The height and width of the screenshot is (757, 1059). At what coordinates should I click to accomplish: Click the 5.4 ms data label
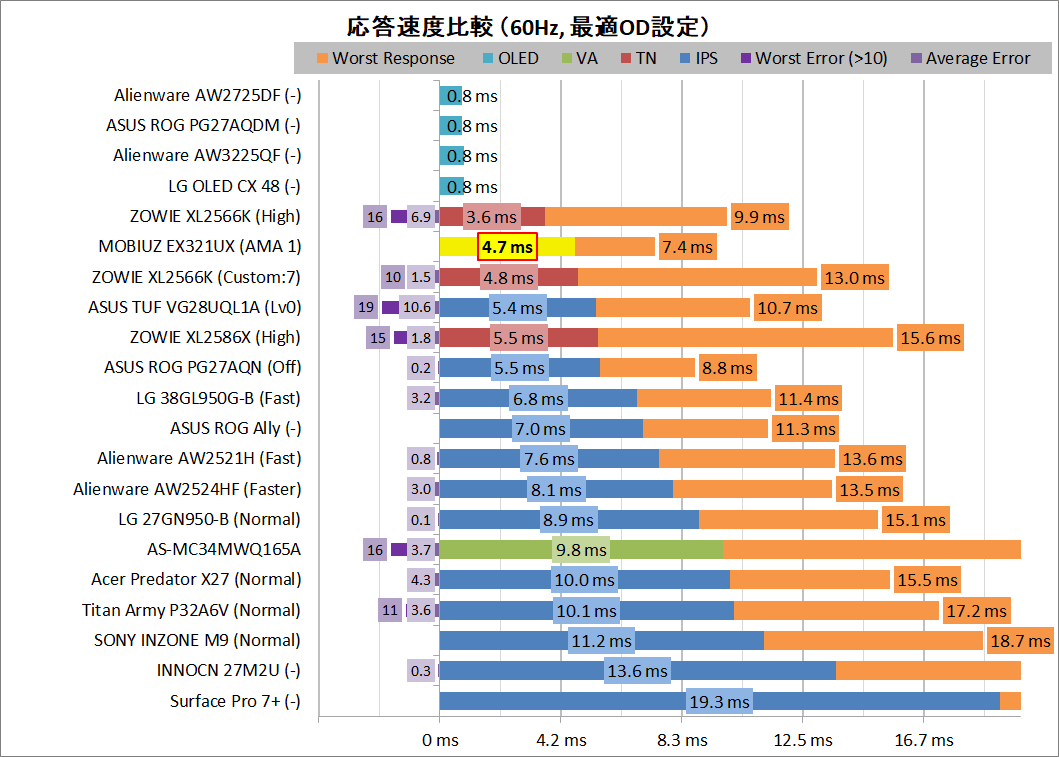[517, 308]
